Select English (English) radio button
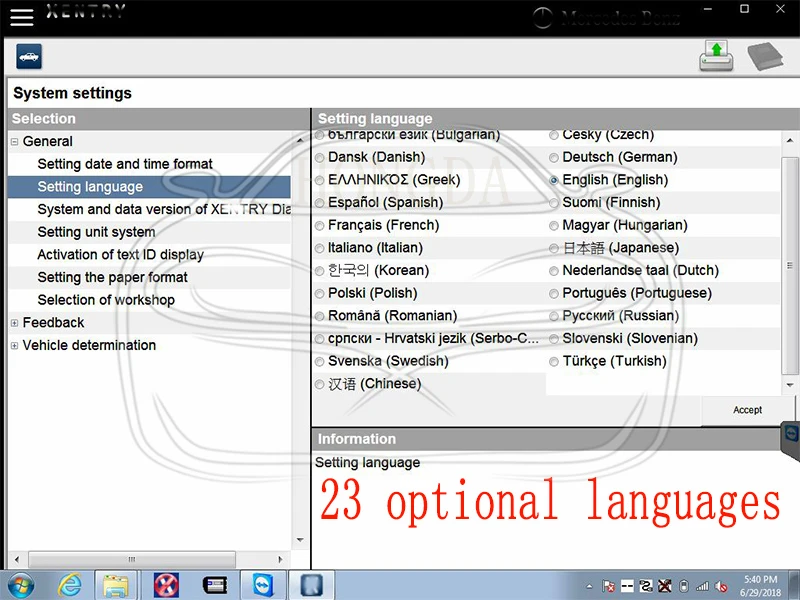This screenshot has height=600, width=800. click(554, 180)
